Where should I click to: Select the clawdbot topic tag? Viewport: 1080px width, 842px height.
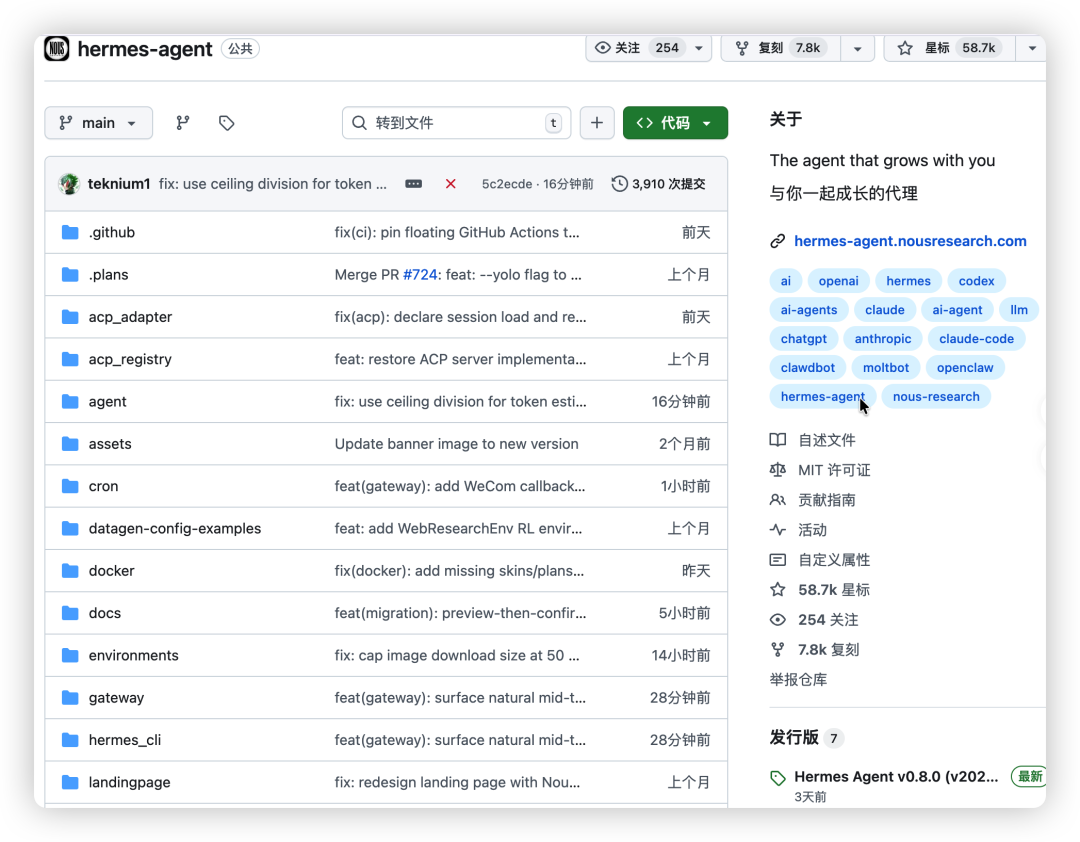807,368
